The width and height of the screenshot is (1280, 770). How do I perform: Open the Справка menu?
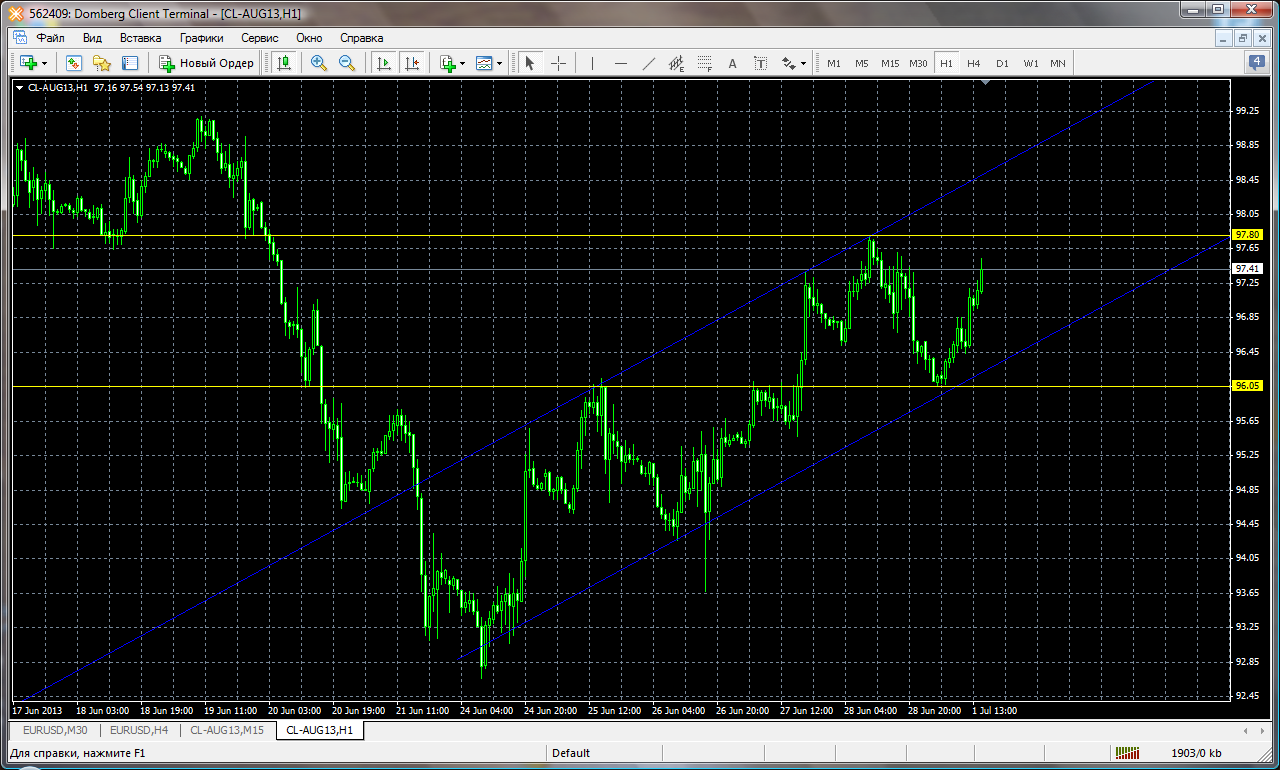(x=362, y=38)
